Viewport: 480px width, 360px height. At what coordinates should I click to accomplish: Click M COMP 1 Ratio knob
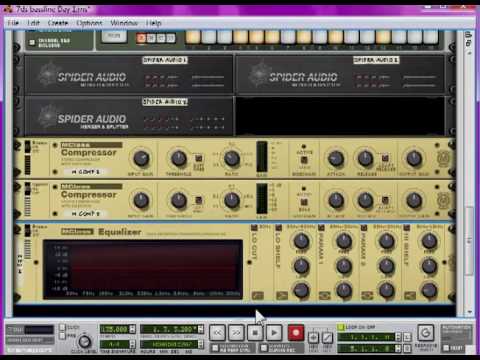tap(231, 159)
